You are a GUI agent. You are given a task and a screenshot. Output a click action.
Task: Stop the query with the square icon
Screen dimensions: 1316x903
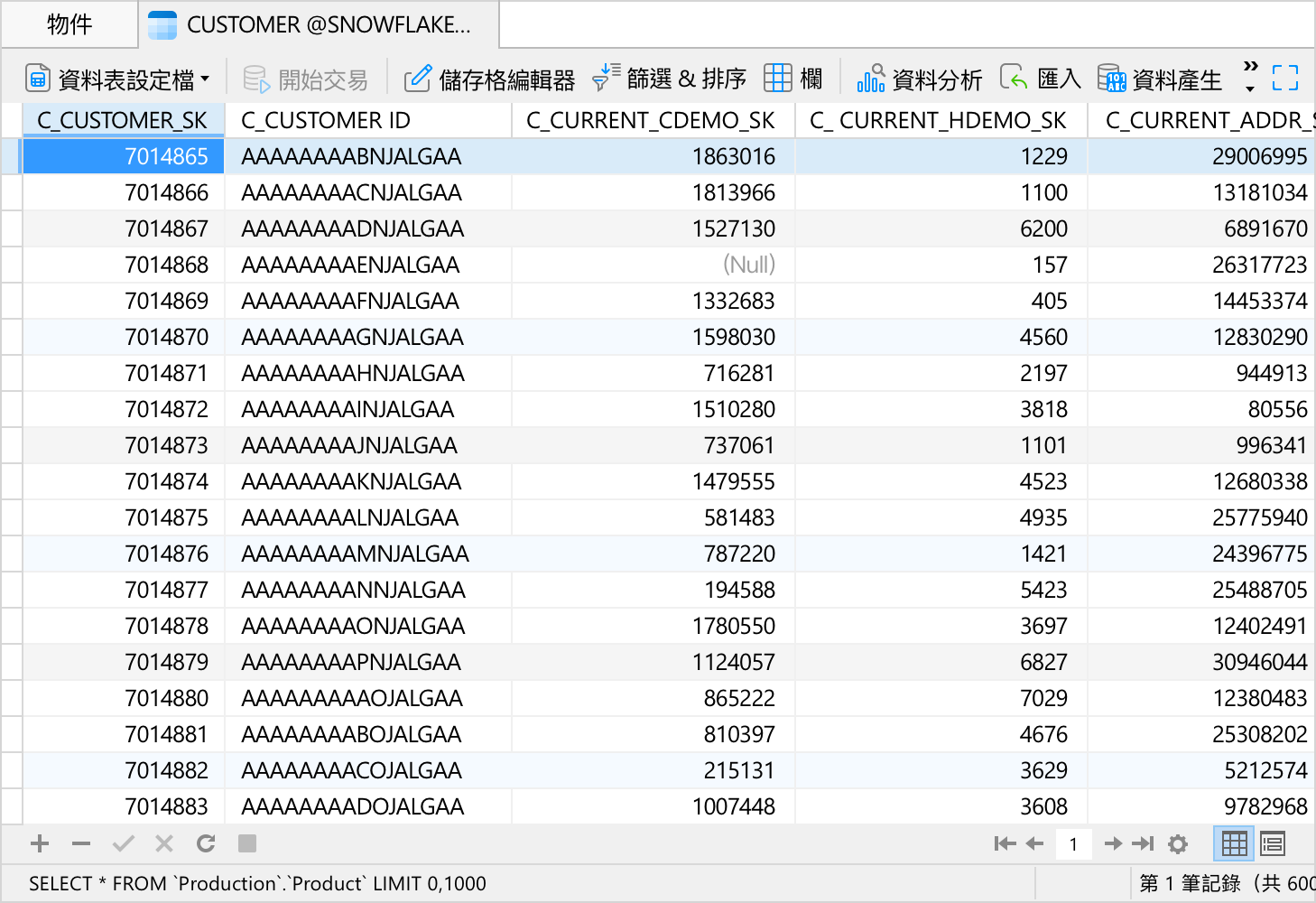(247, 843)
